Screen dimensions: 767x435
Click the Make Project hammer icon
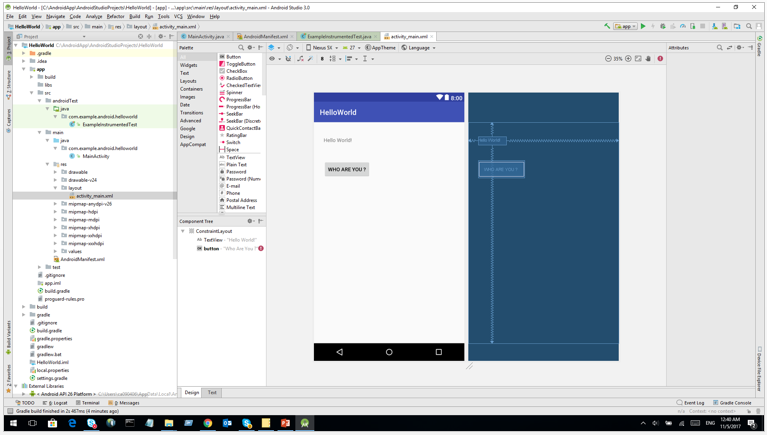click(607, 26)
